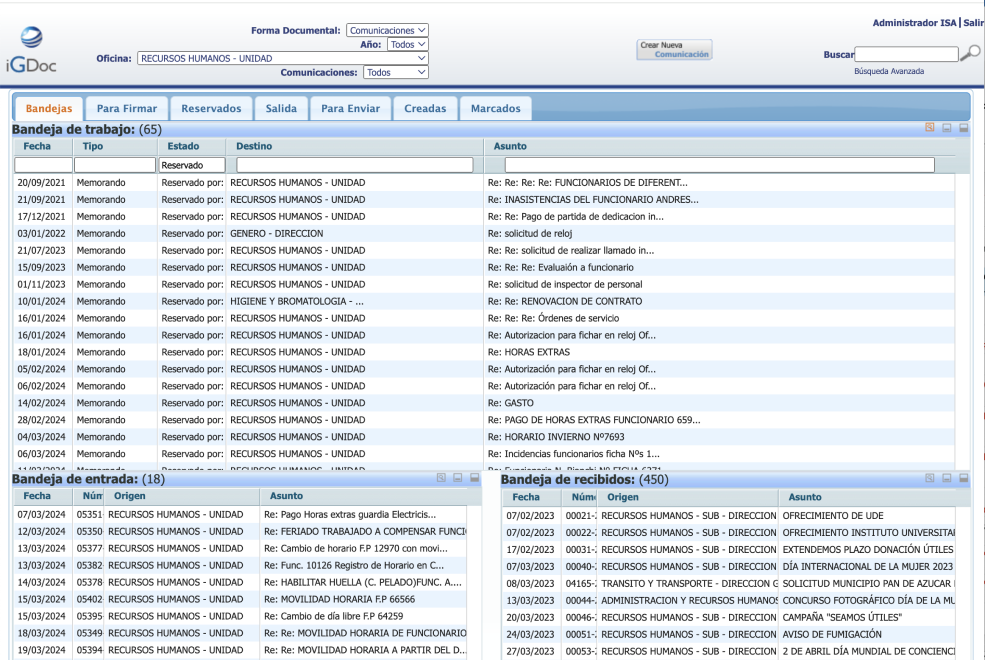Click Crear Nueva Comunicación button
The width and height of the screenshot is (985, 660).
click(x=675, y=50)
